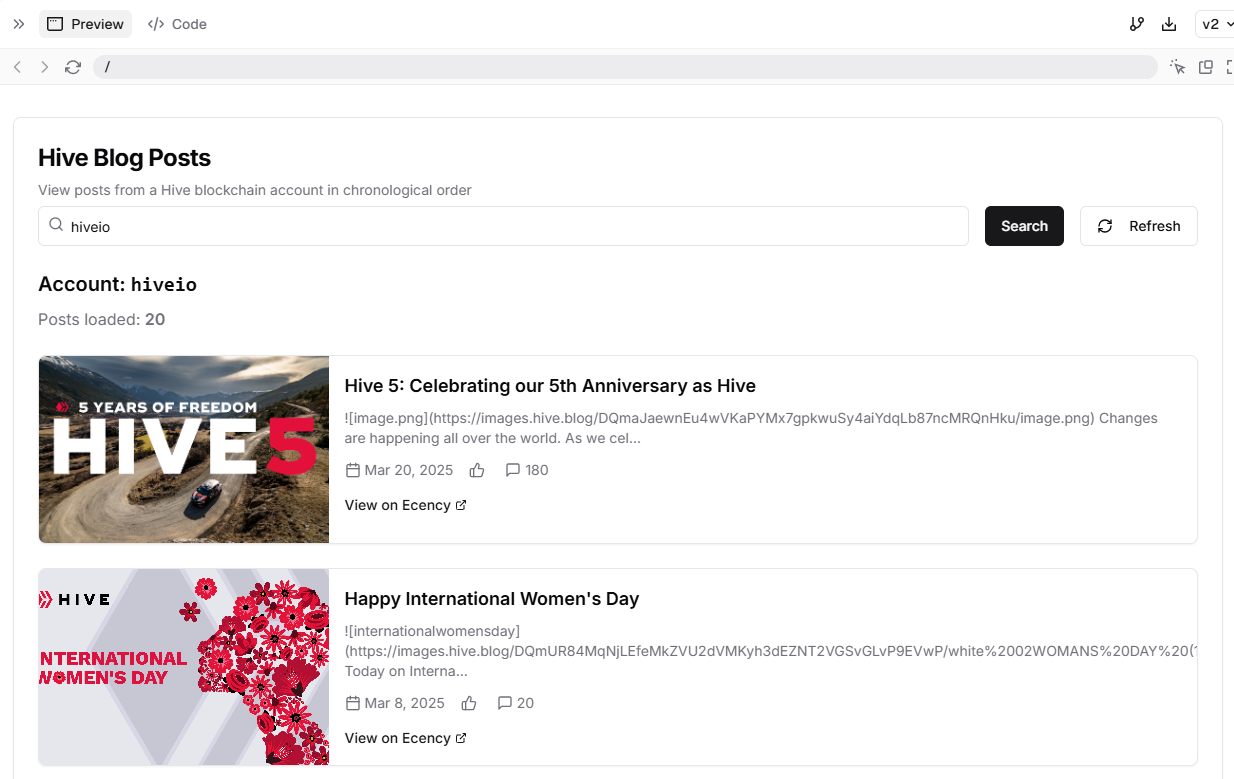The width and height of the screenshot is (1234, 779).
Task: Activate the element selector cursor icon
Action: pos(1178,67)
